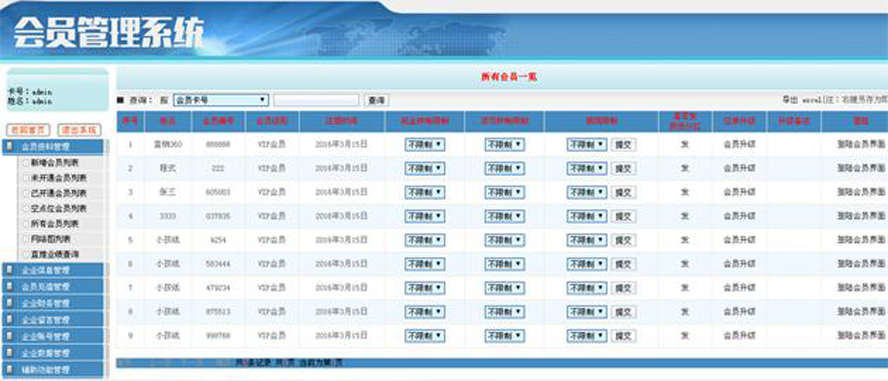Click 会员升级 link in 张三 row

click(740, 192)
